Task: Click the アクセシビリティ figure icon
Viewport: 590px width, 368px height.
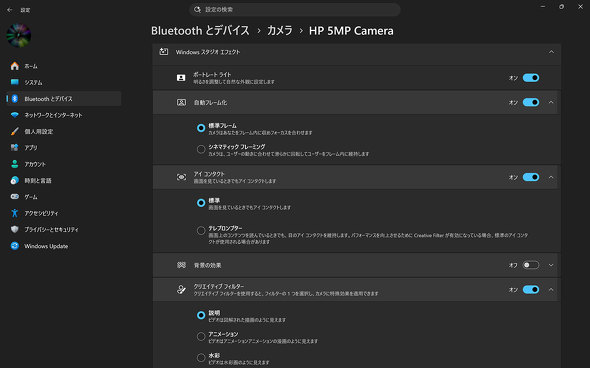Action: pyautogui.click(x=15, y=213)
